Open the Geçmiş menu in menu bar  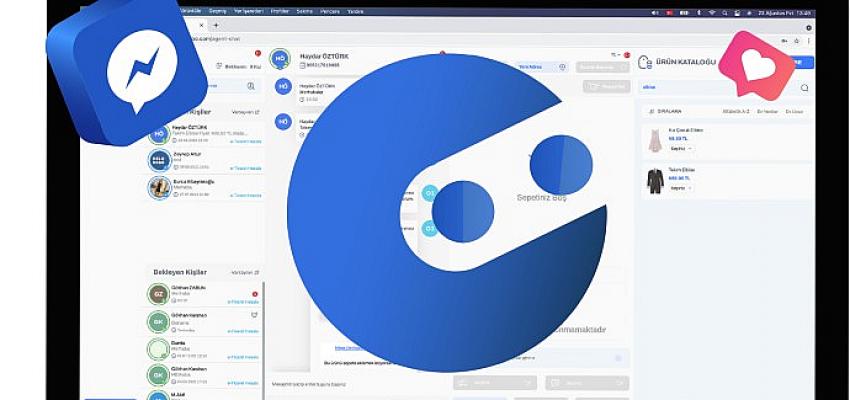tap(217, 11)
